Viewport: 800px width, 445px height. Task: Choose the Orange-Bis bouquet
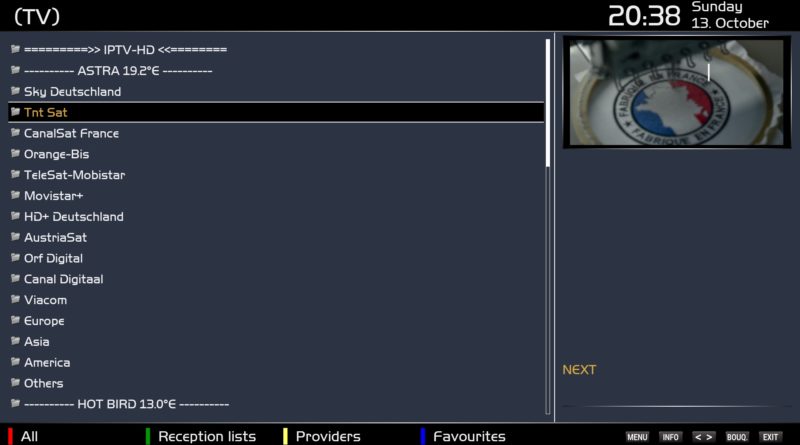tap(276, 154)
